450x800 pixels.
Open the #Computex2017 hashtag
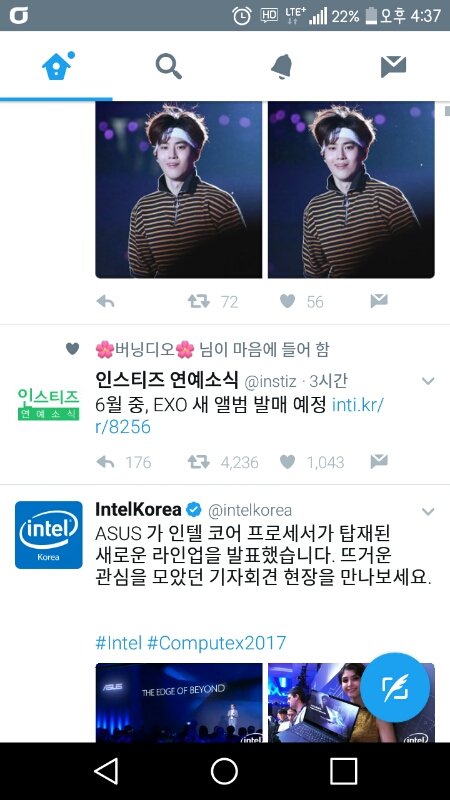tap(216, 643)
